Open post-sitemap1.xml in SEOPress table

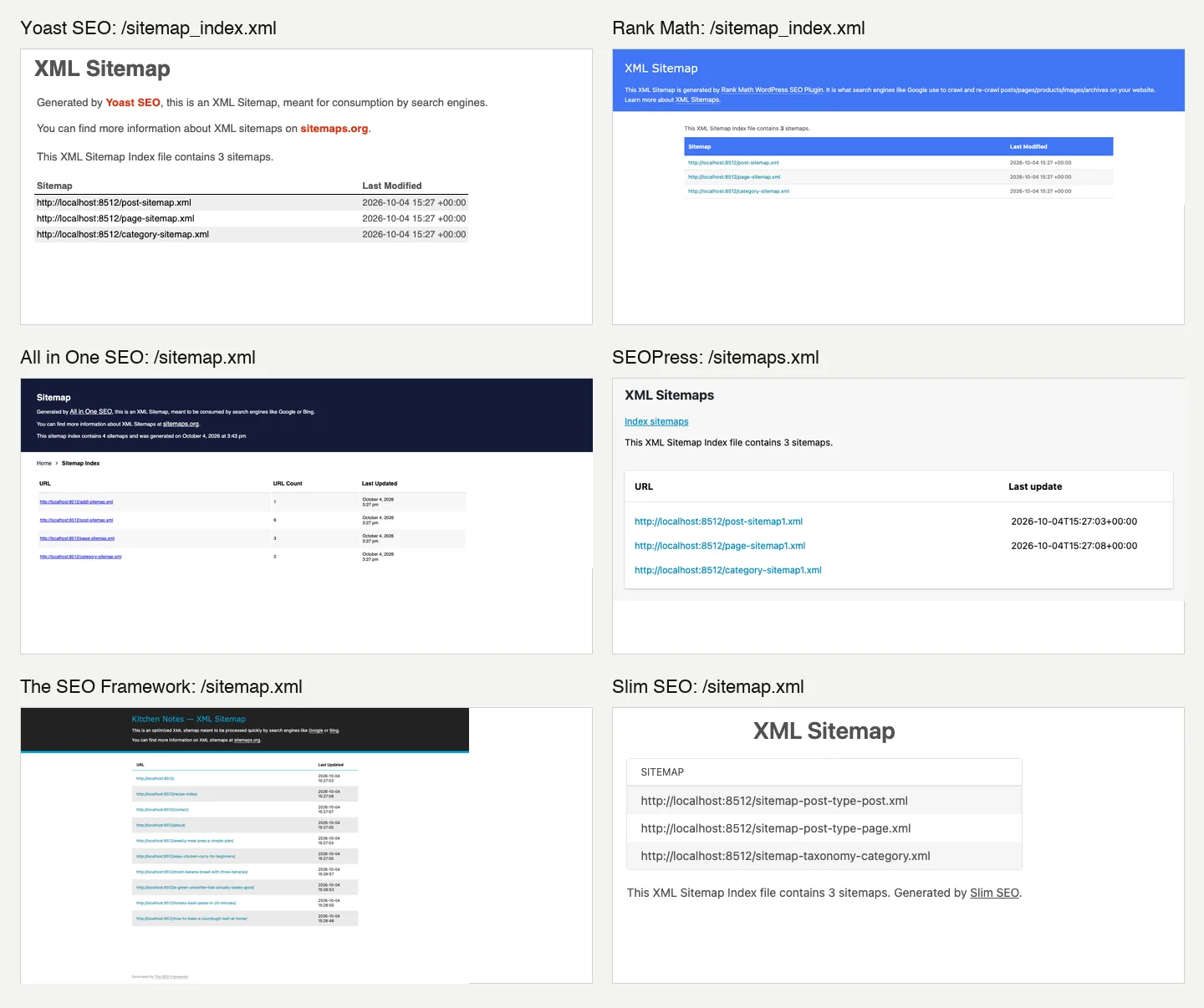pos(718,522)
